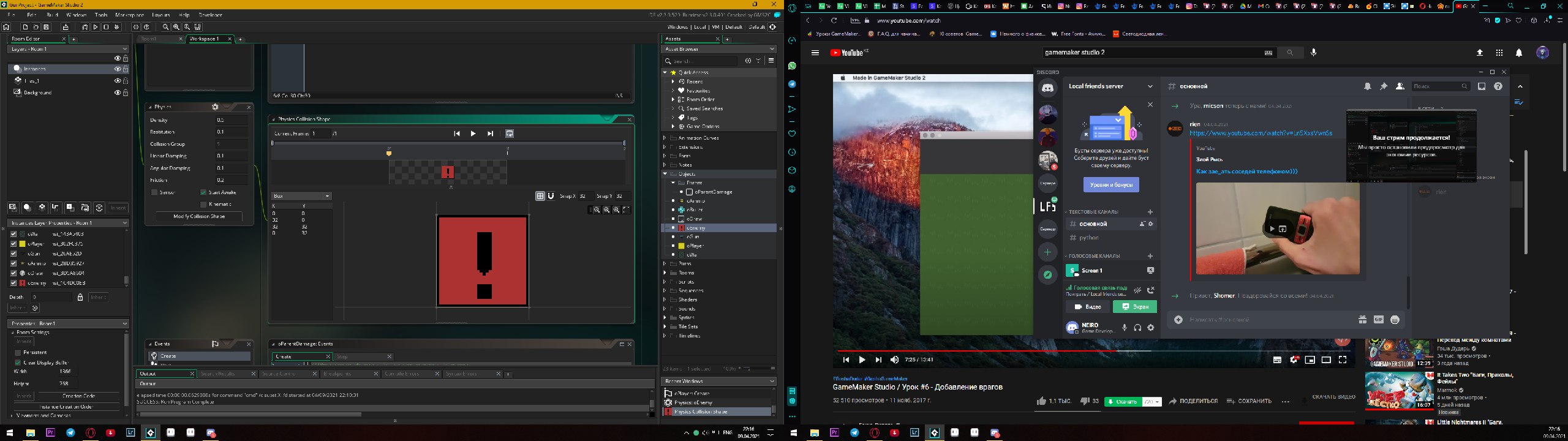Screen dimensions: 1568x441
Task: Open Discord home button
Action: pos(1048,88)
